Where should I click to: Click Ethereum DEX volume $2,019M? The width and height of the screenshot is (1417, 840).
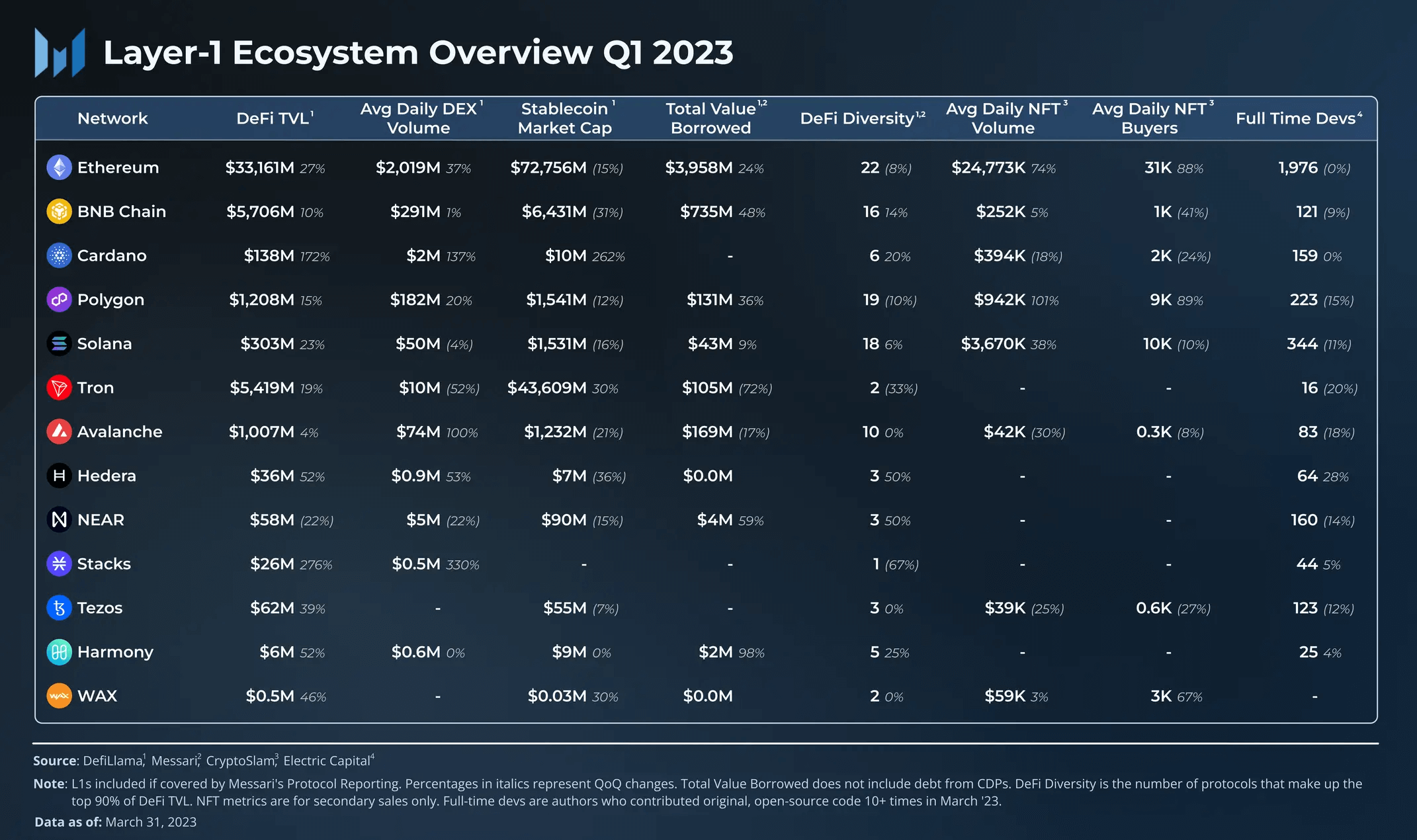coord(408,167)
